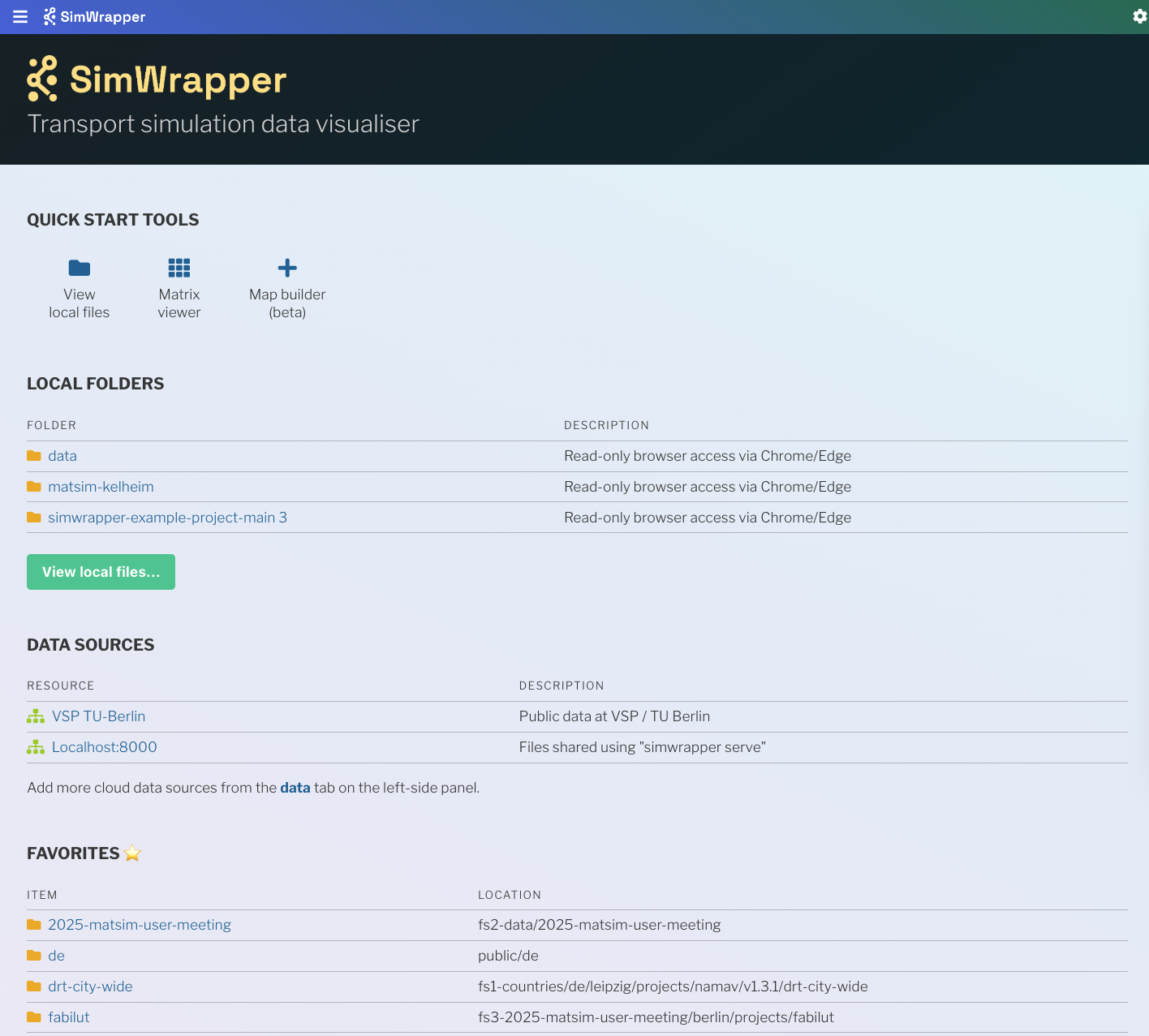Click the drt-city-wide leipzig location path
Image resolution: width=1149 pixels, height=1036 pixels.
pos(673,987)
